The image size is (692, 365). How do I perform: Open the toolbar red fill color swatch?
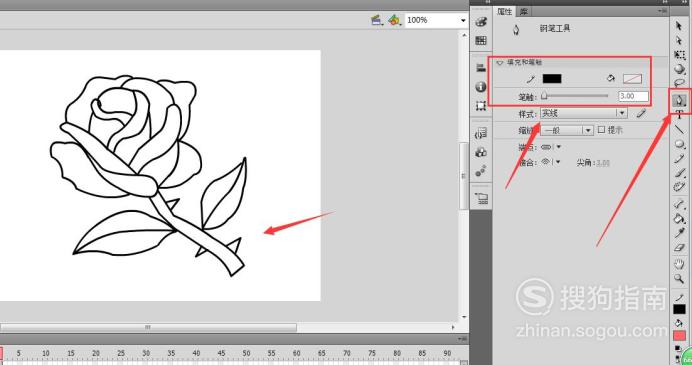click(x=679, y=336)
